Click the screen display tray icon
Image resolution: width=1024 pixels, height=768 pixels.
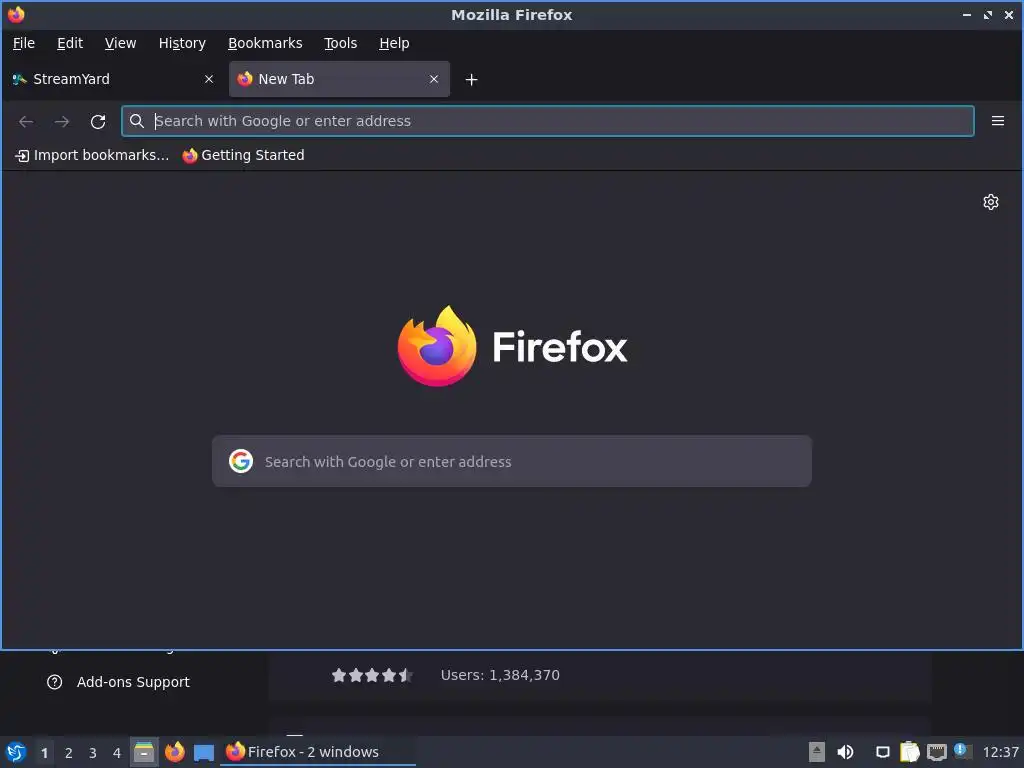tap(882, 752)
